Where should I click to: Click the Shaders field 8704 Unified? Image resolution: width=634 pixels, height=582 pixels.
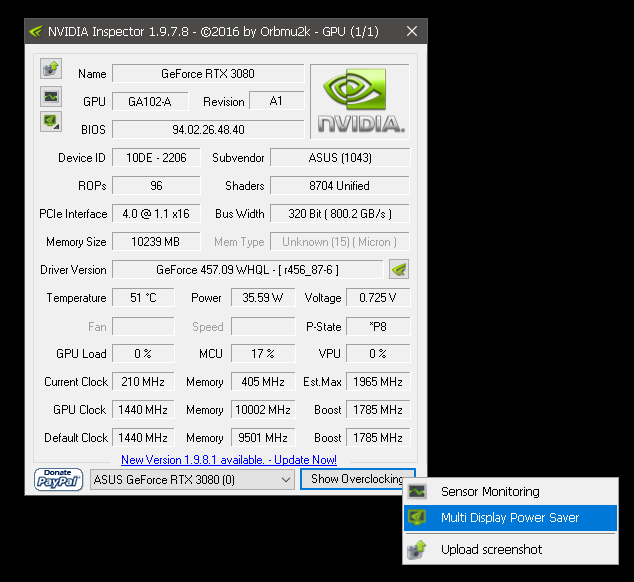coord(340,186)
